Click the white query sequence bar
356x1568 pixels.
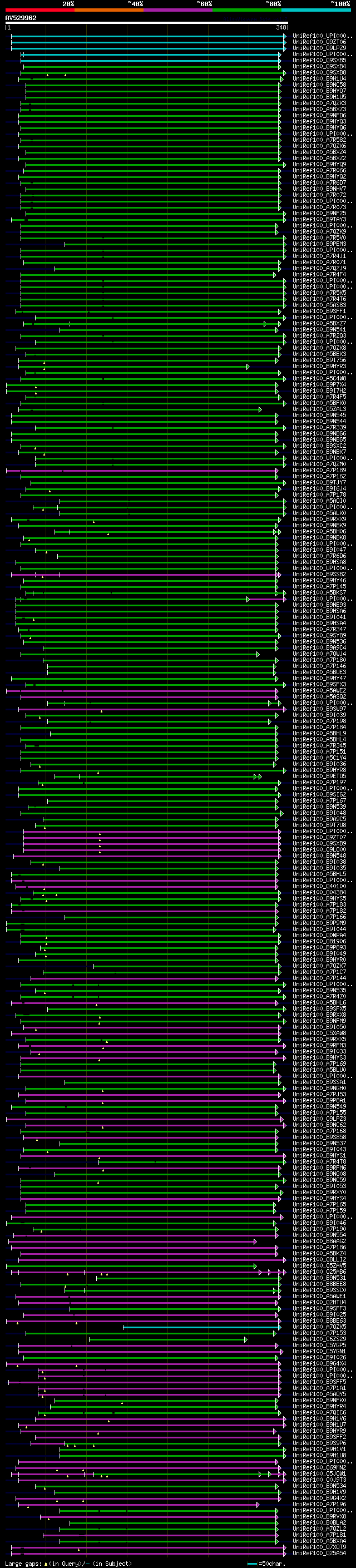click(147, 23)
